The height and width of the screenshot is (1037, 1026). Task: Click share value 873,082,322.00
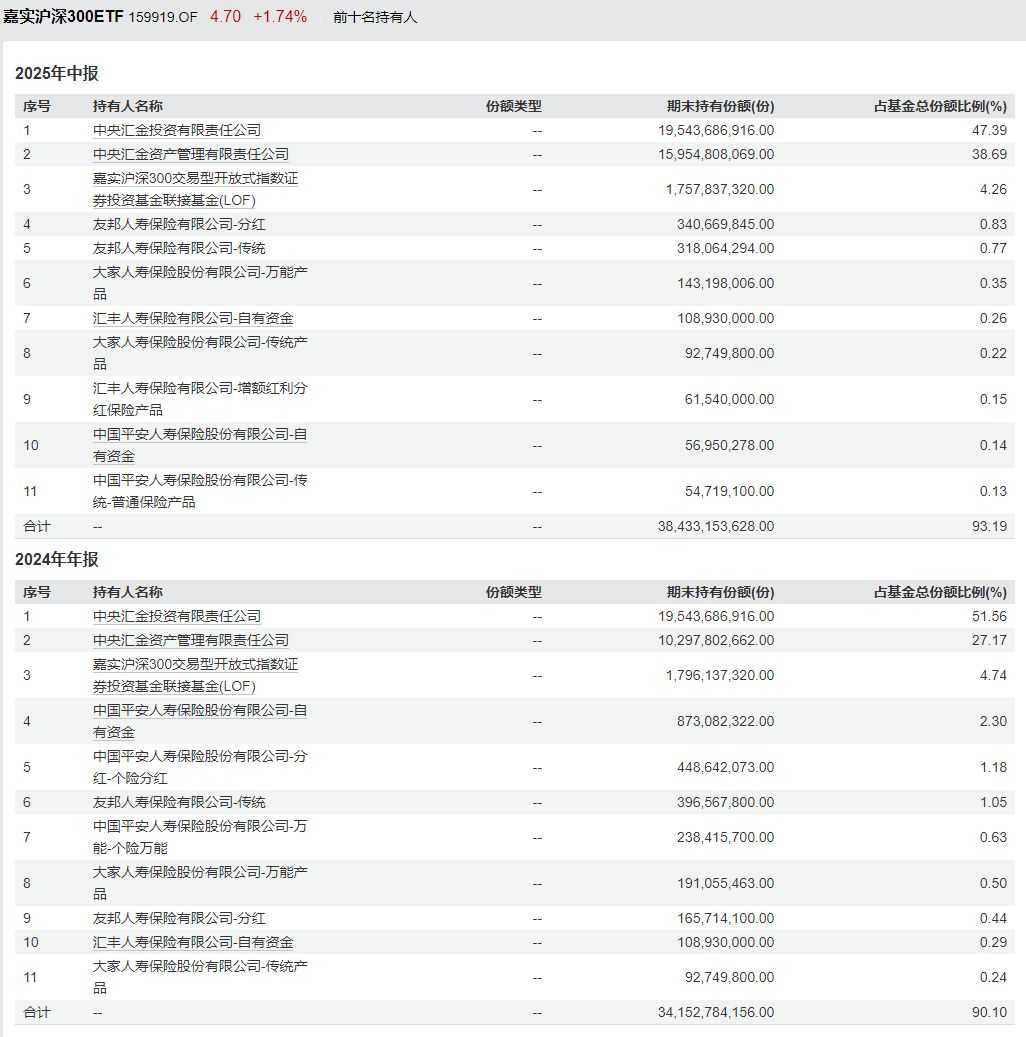point(726,721)
